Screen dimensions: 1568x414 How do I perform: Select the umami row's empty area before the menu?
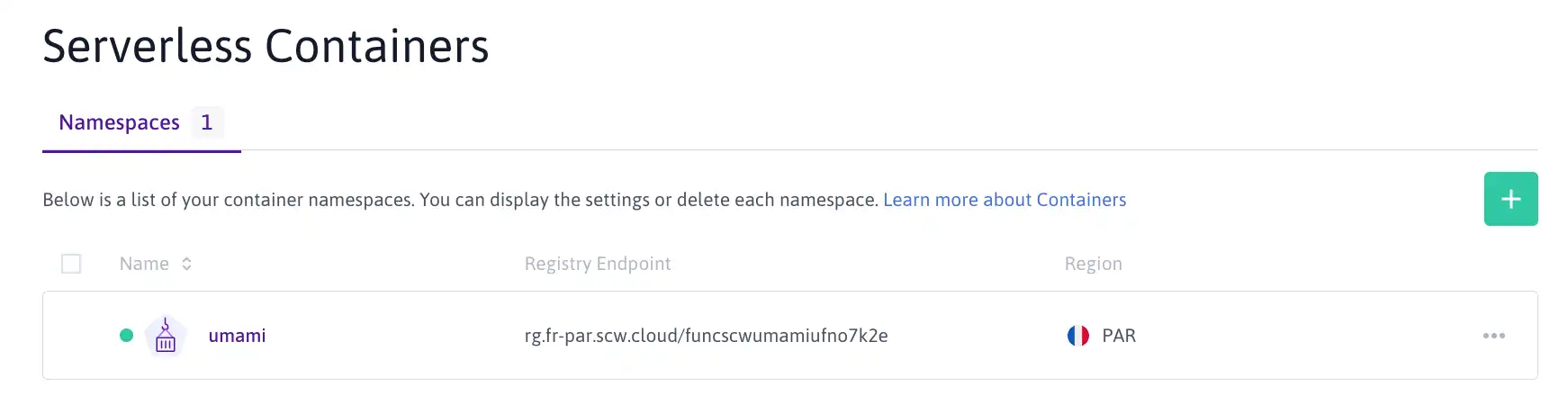pos(1305,336)
